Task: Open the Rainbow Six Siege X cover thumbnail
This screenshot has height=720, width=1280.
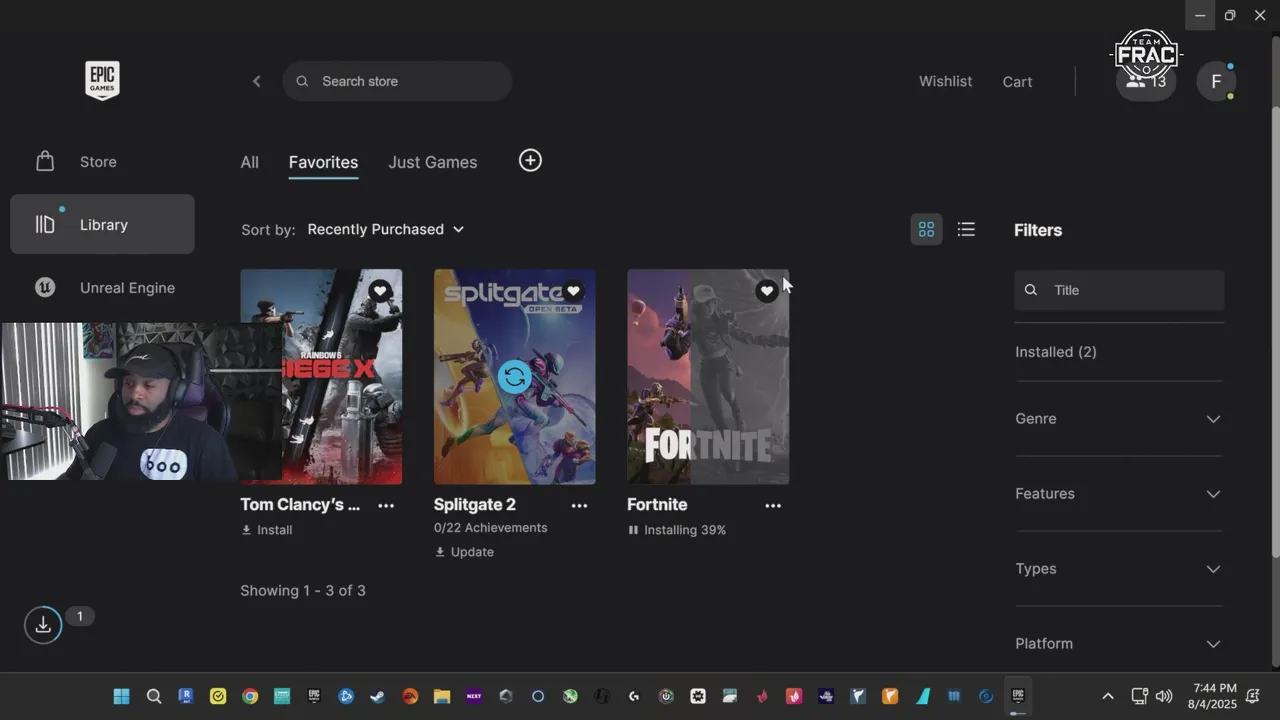Action: click(321, 377)
